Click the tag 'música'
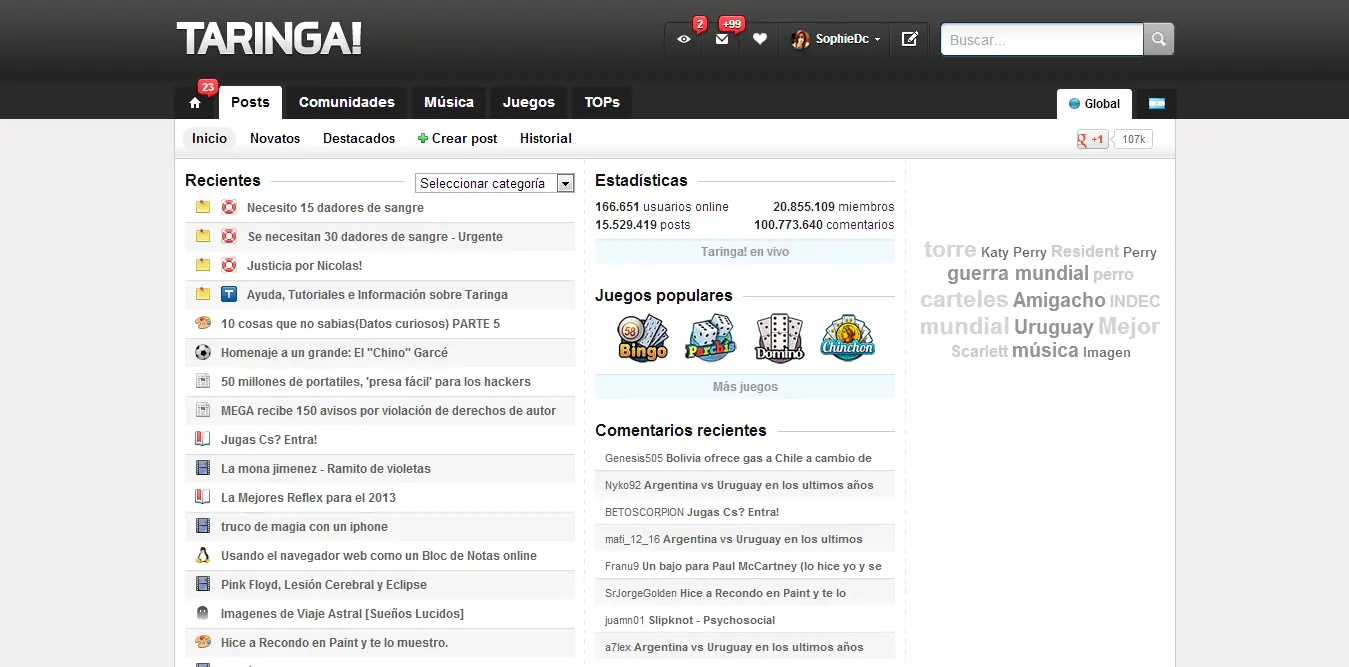1349x667 pixels. (x=1045, y=351)
